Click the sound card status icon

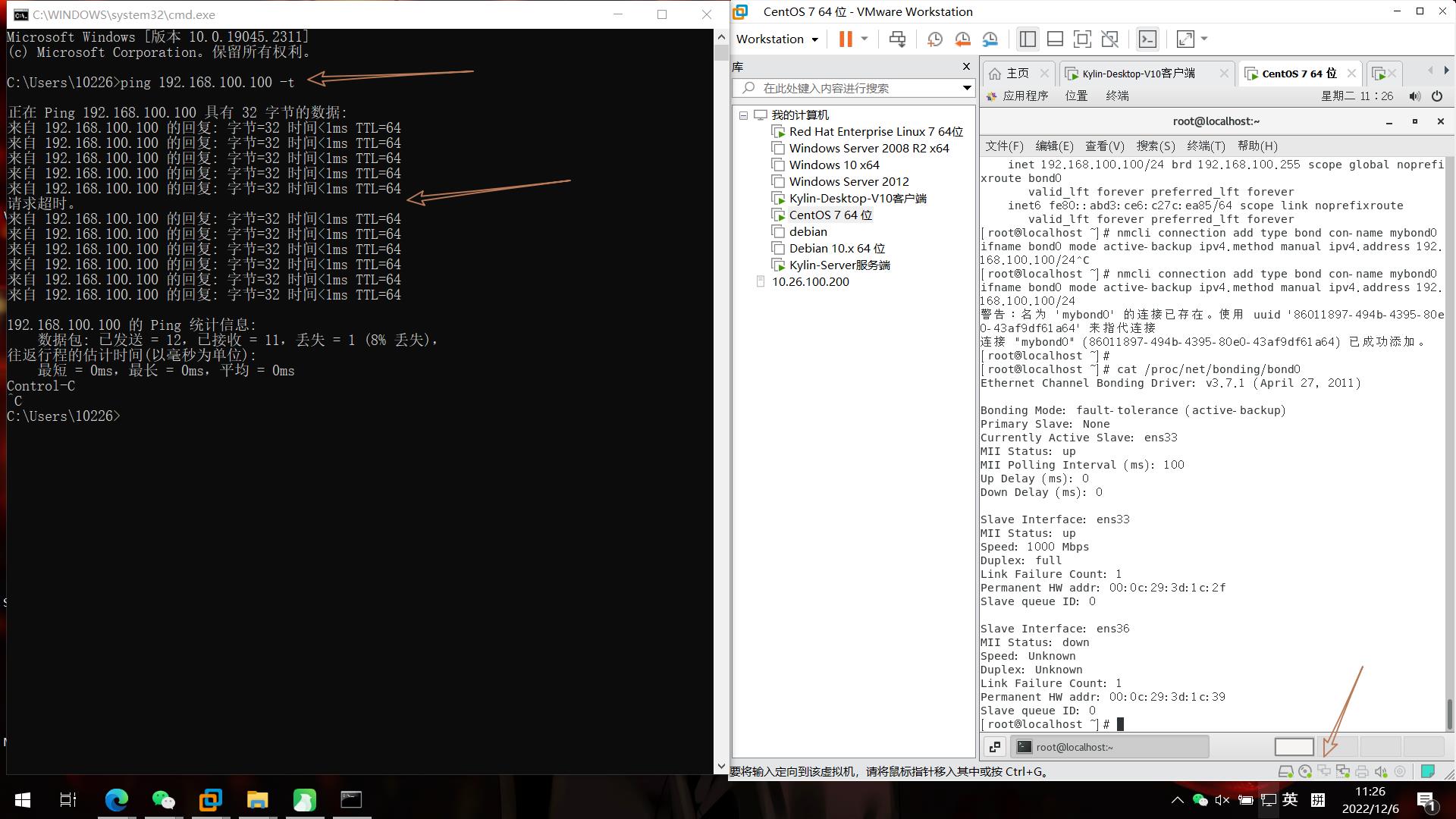click(x=1381, y=772)
